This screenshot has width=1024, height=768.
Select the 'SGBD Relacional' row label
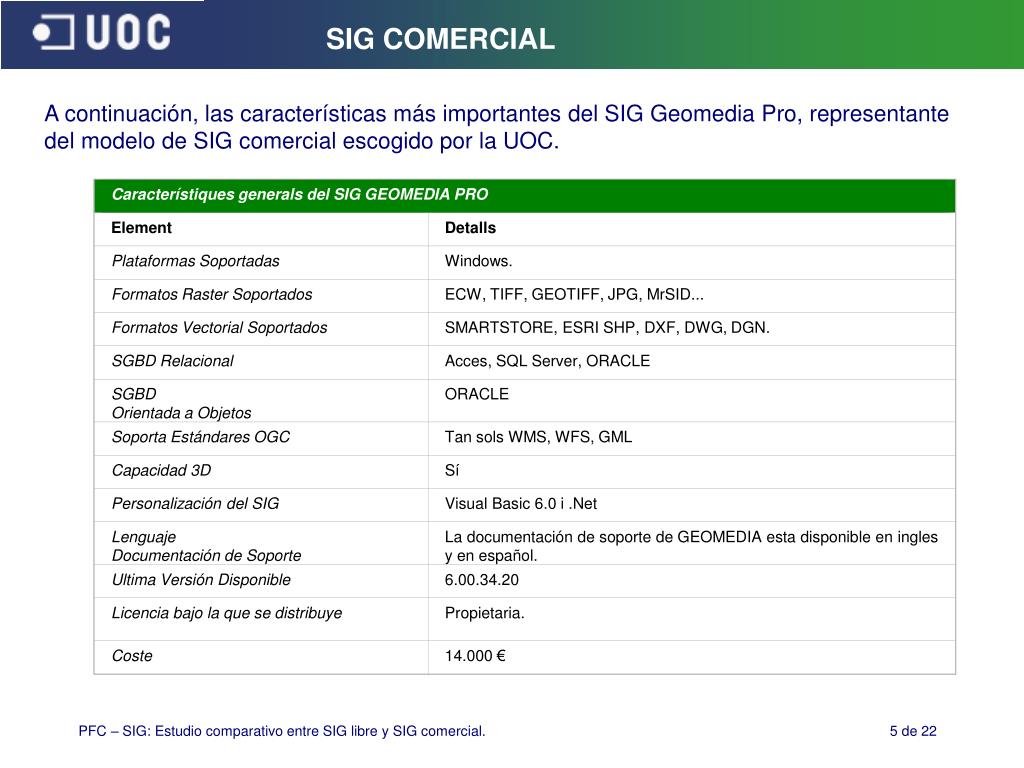(x=172, y=361)
